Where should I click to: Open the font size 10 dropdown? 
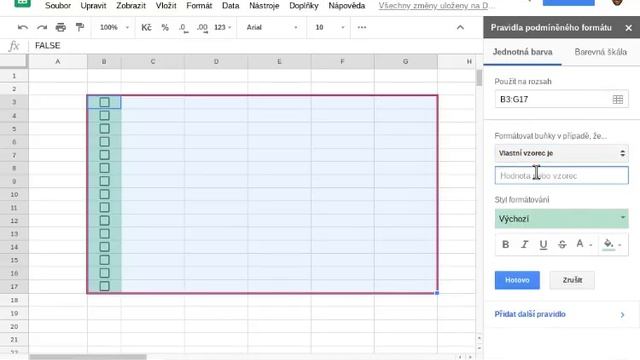tap(330, 27)
